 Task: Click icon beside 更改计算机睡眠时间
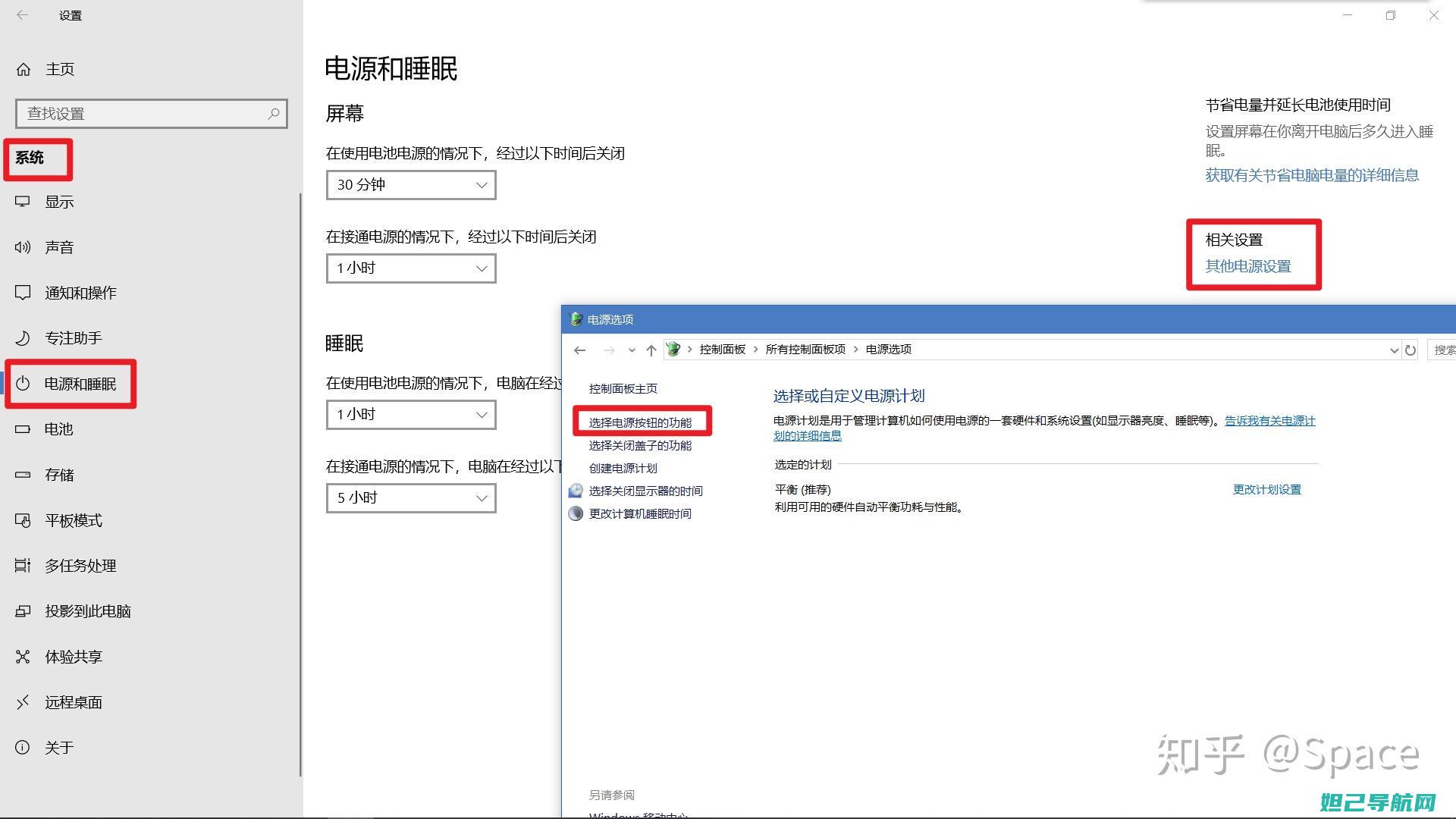click(576, 513)
